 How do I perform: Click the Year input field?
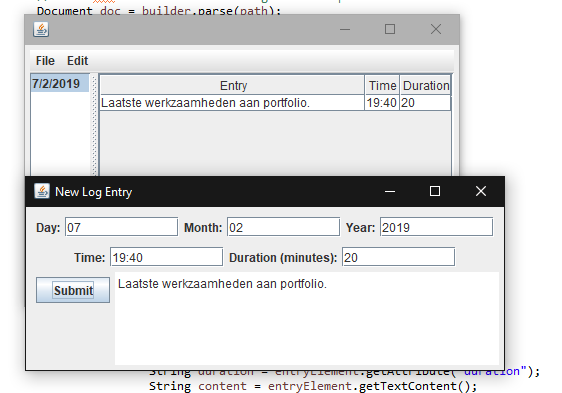[x=437, y=227]
